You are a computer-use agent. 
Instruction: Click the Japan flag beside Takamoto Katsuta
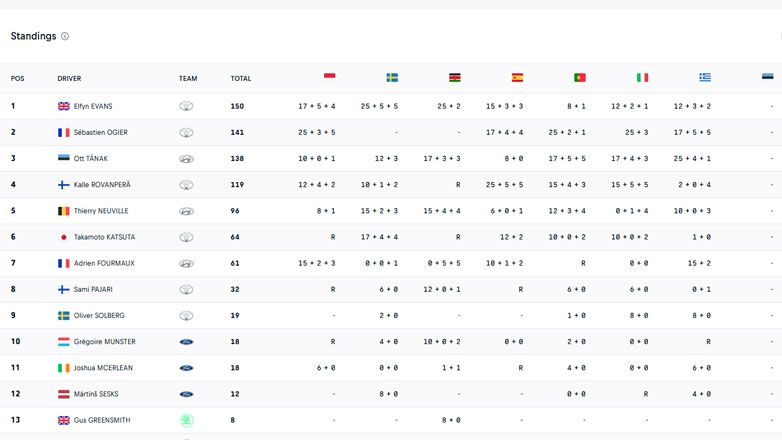[64, 237]
